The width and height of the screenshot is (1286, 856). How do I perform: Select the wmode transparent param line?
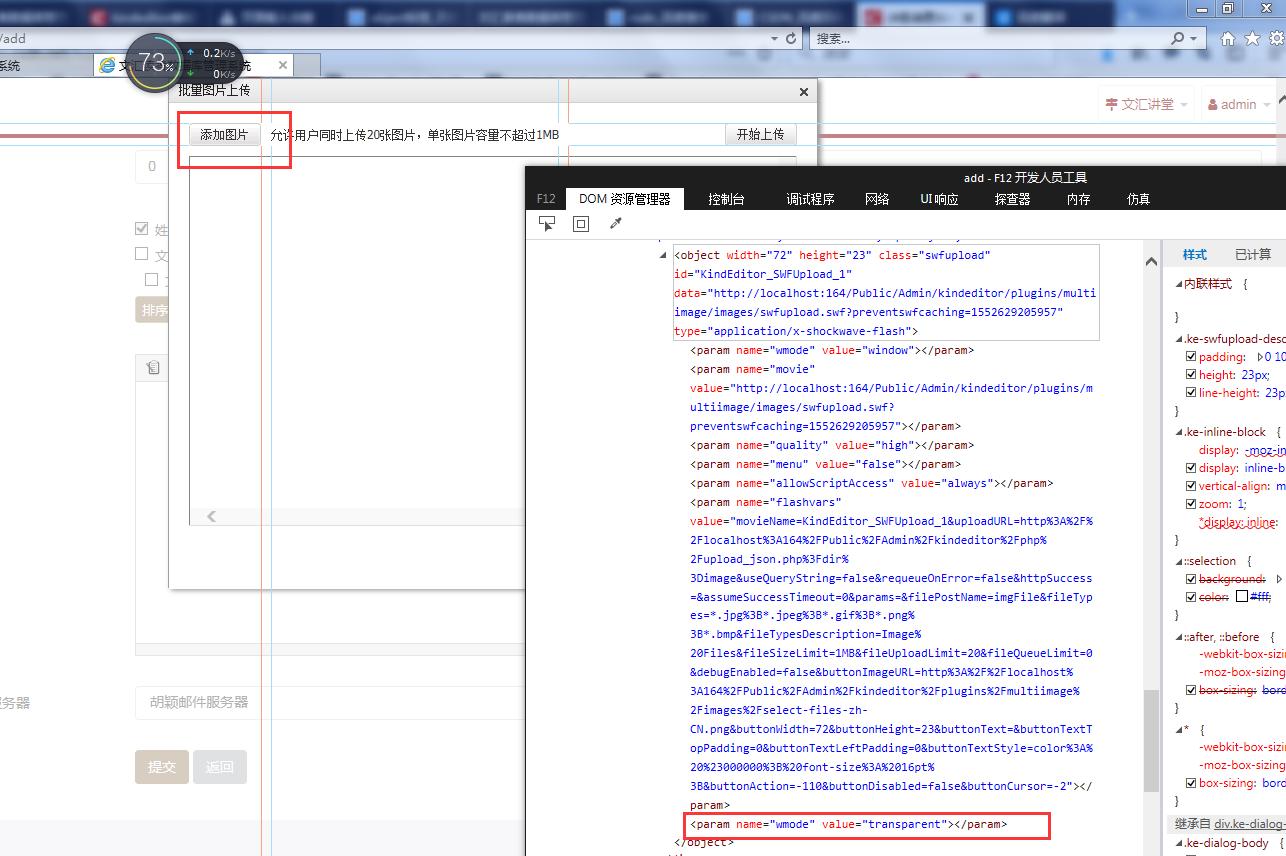pyautogui.click(x=849, y=825)
